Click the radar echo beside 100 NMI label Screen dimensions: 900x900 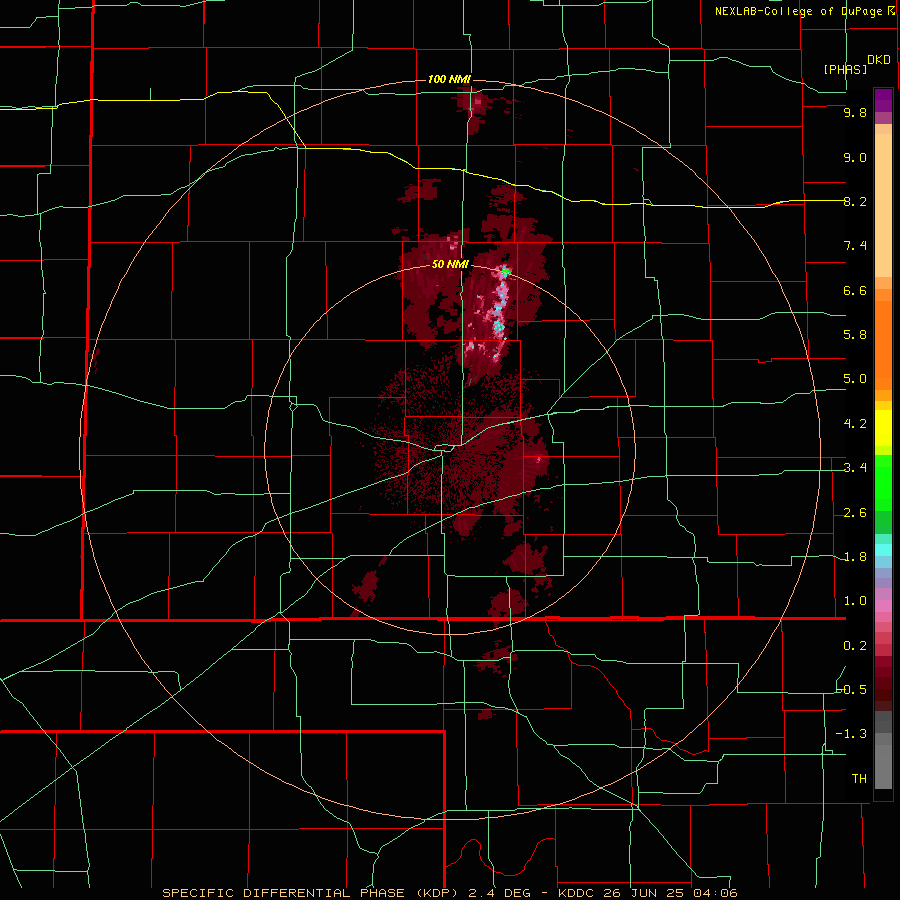475,109
